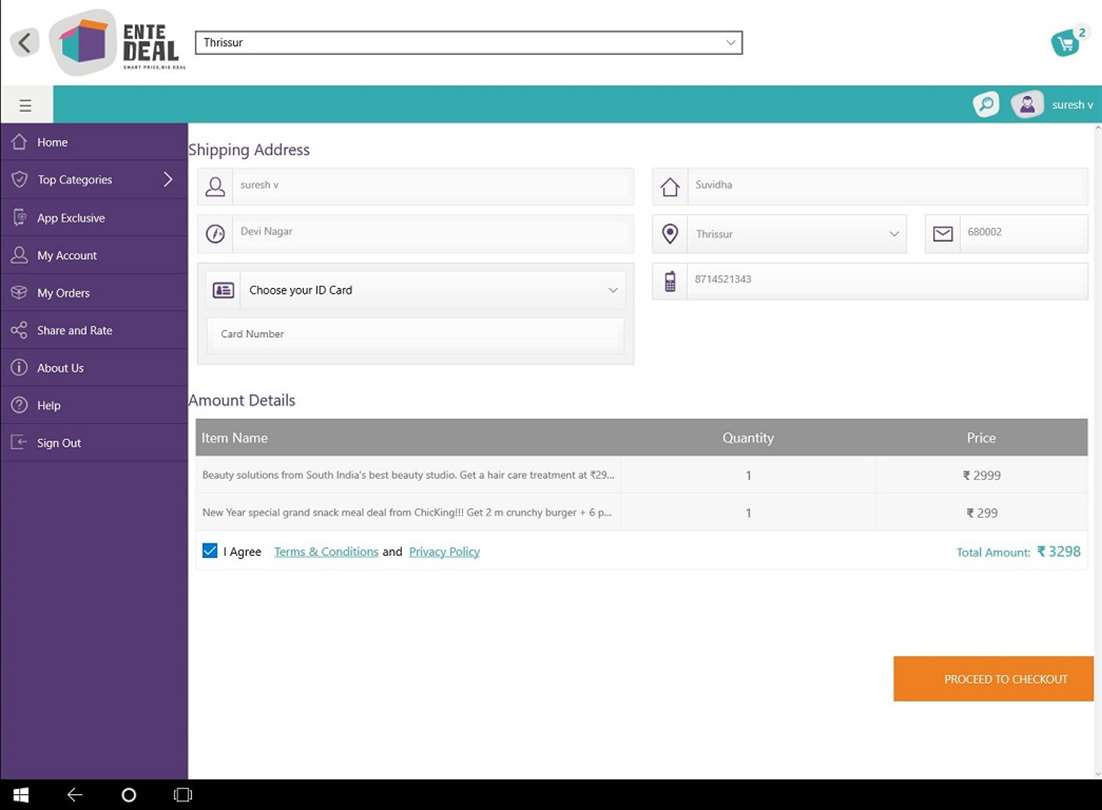Screen dimensions: 1102x810
Task: Click the envelope icon beside pincode
Action: click(x=942, y=234)
